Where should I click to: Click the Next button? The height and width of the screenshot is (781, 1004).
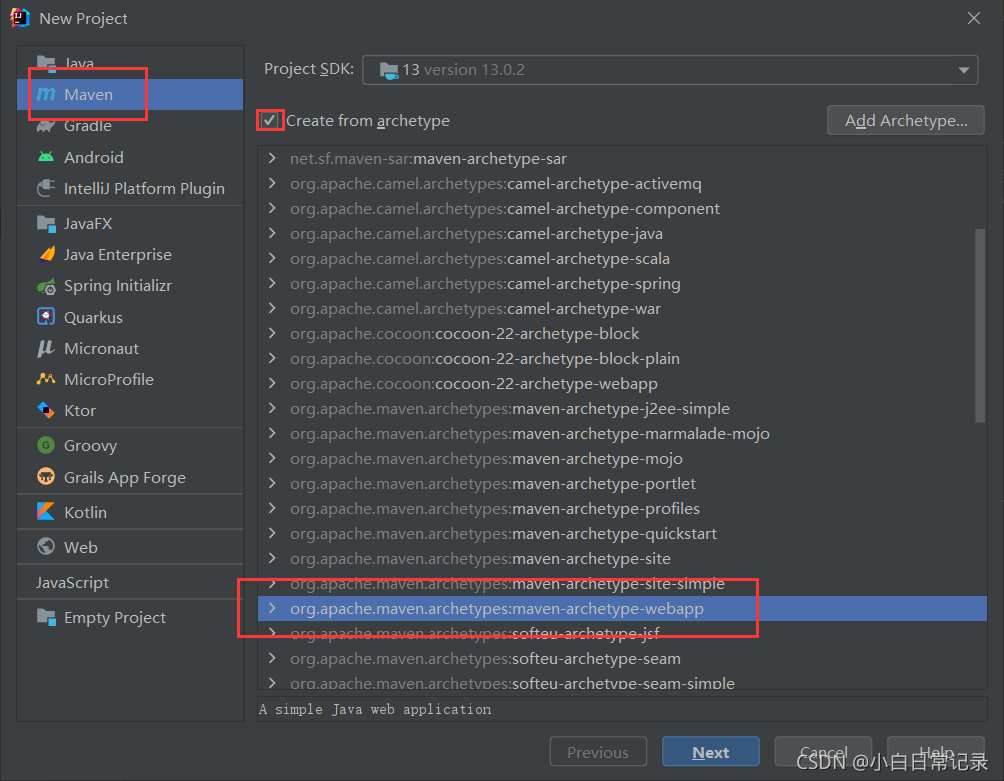point(711,752)
